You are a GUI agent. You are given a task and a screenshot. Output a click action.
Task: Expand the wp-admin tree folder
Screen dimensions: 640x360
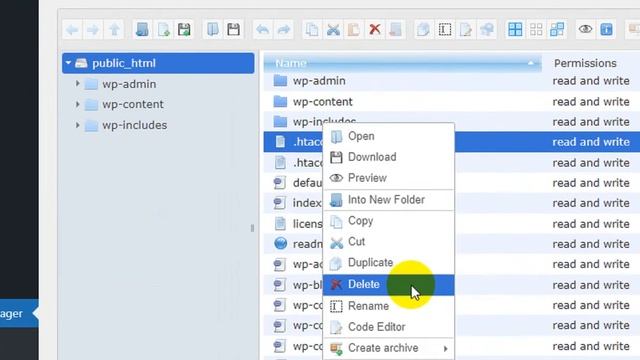click(x=78, y=84)
